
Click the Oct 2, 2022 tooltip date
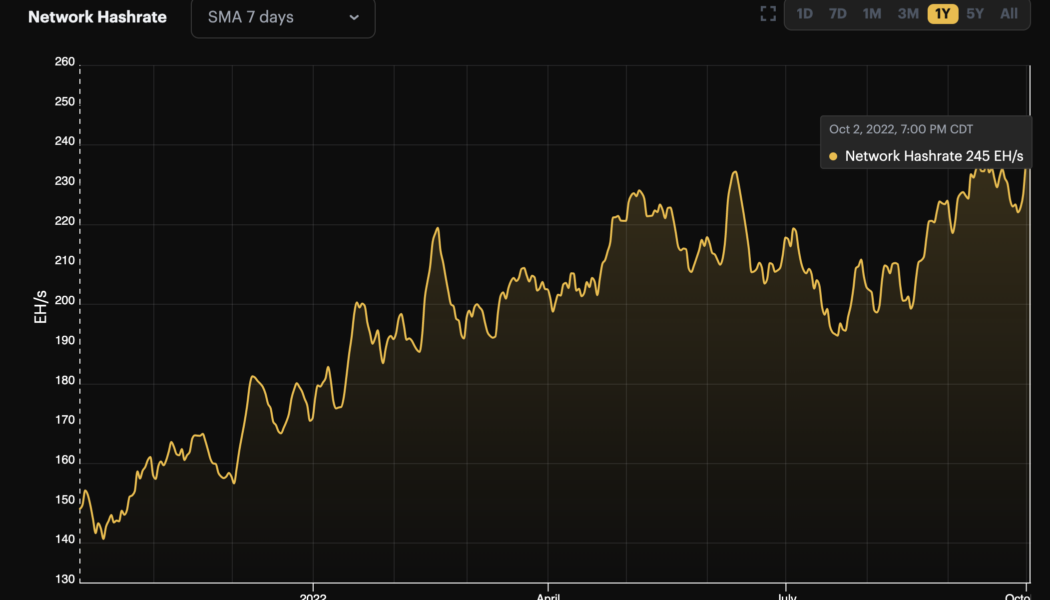(900, 129)
